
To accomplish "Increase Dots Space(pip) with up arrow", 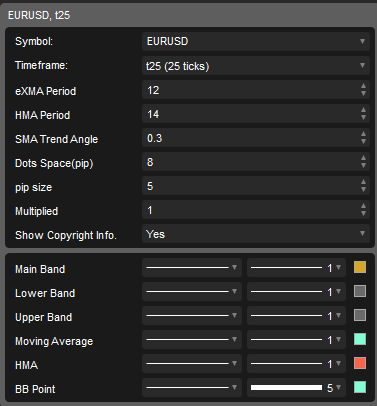I will point(363,158).
